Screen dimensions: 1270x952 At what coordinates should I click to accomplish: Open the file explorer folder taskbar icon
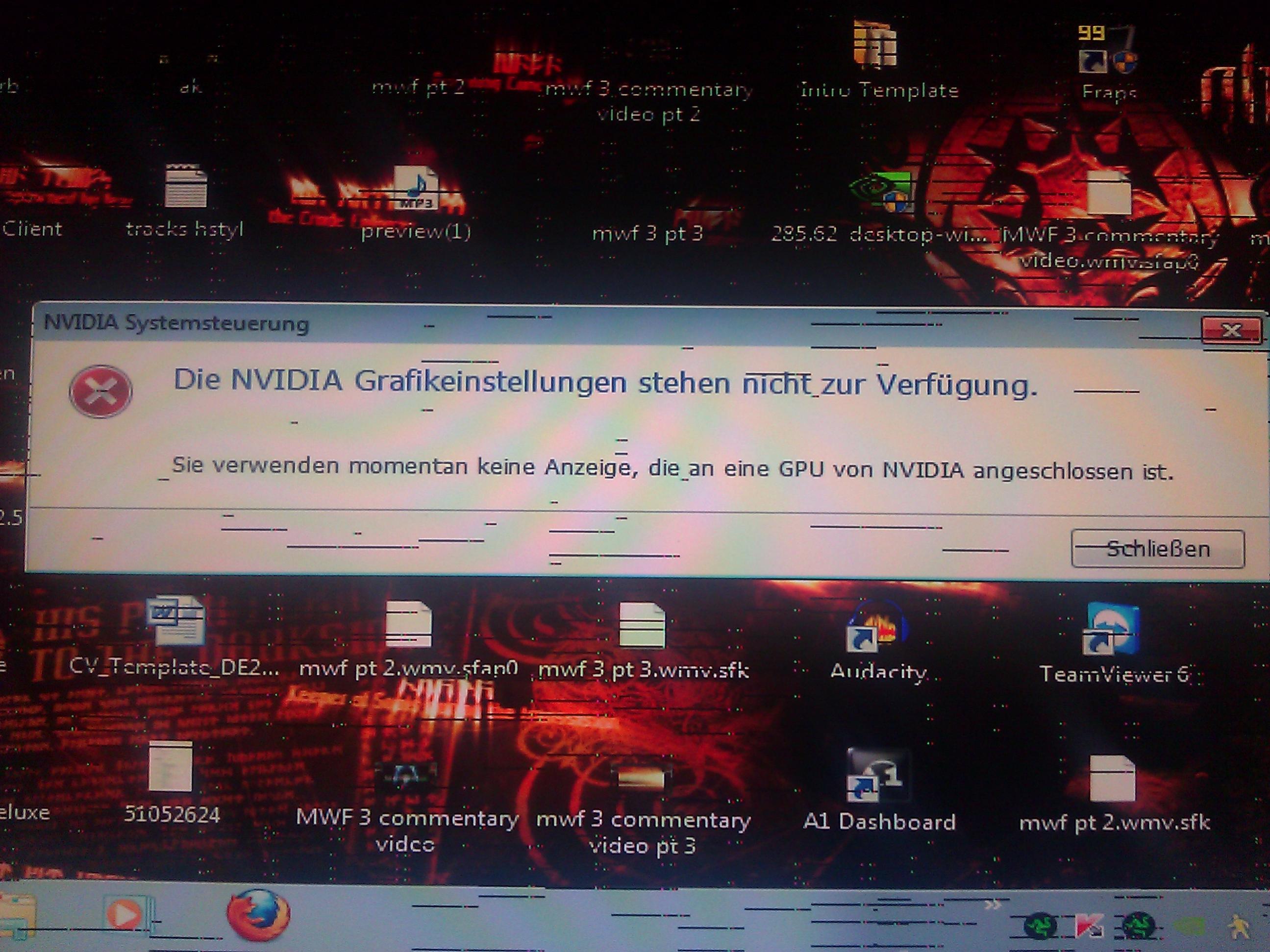click(17, 916)
